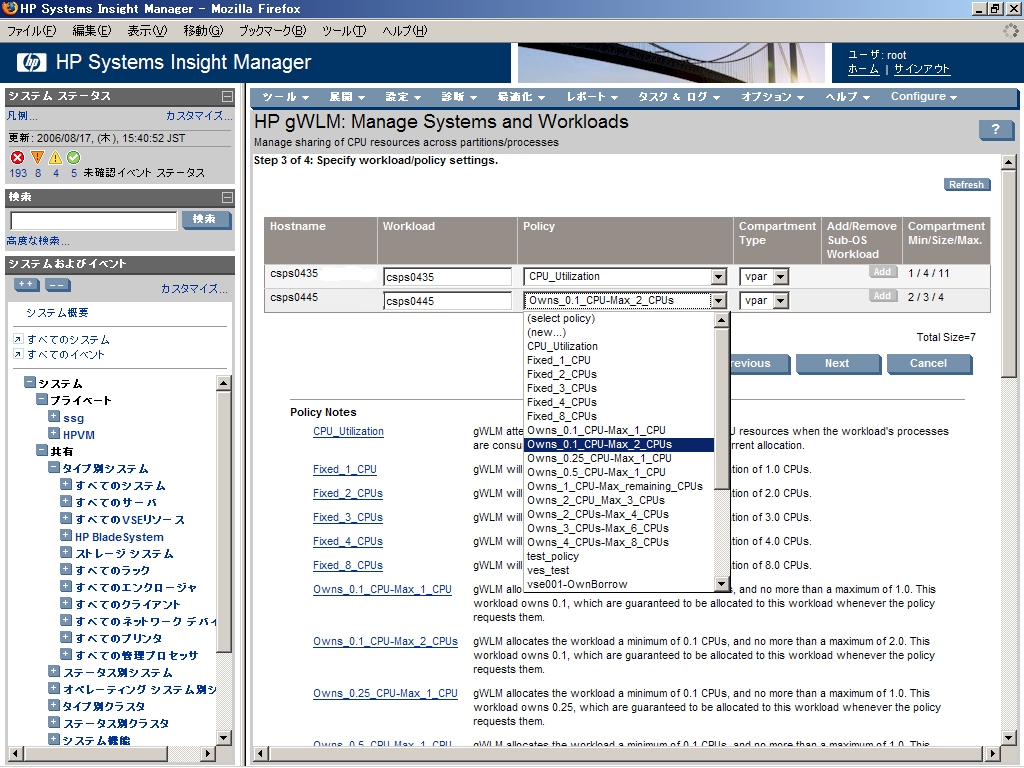Select ストレージ システム tree item
Screen dimensions: 1024x768
[x=124, y=553]
